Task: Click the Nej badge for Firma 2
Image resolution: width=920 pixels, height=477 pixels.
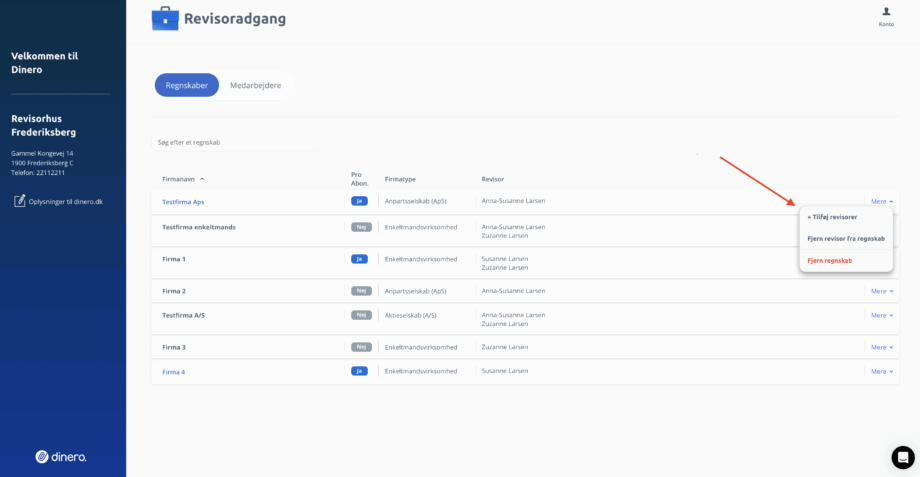Action: pos(361,291)
